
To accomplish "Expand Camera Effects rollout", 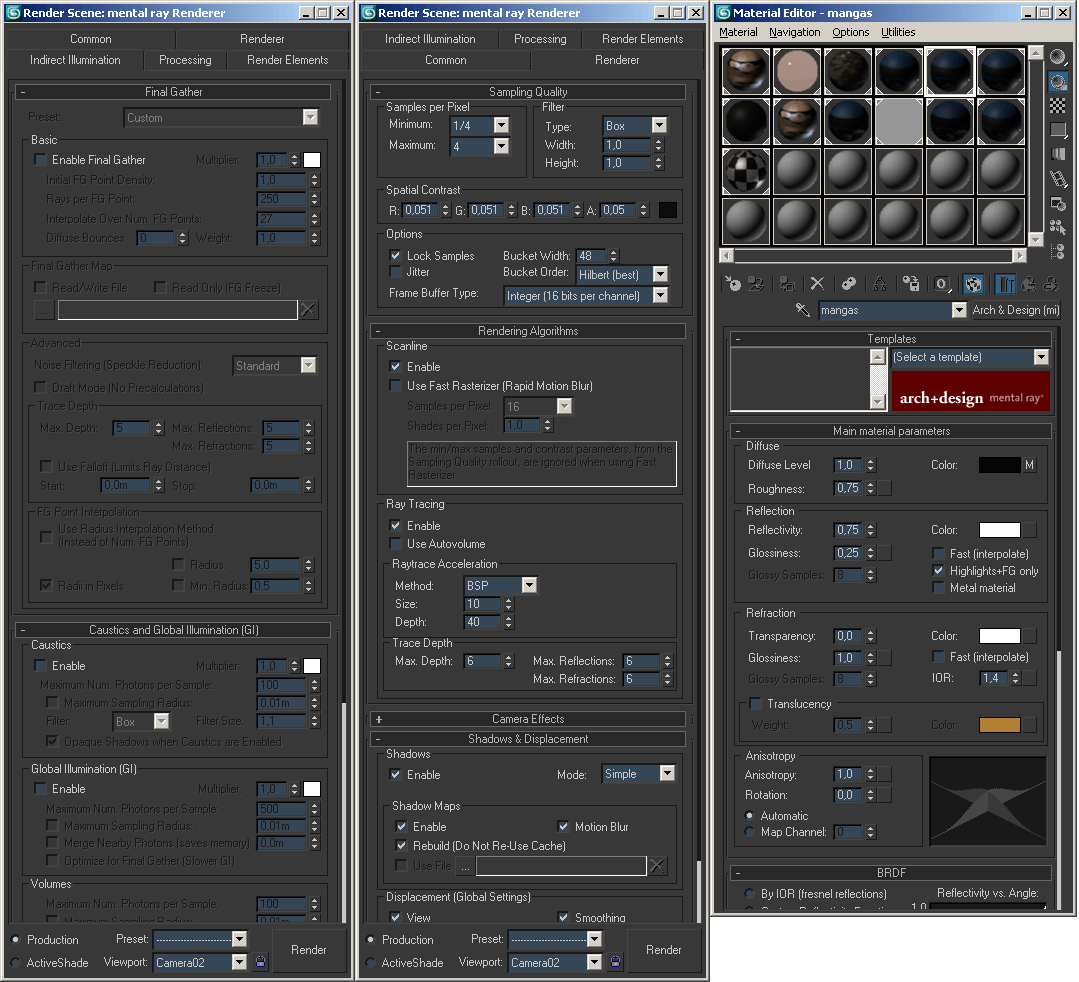I will [x=528, y=718].
